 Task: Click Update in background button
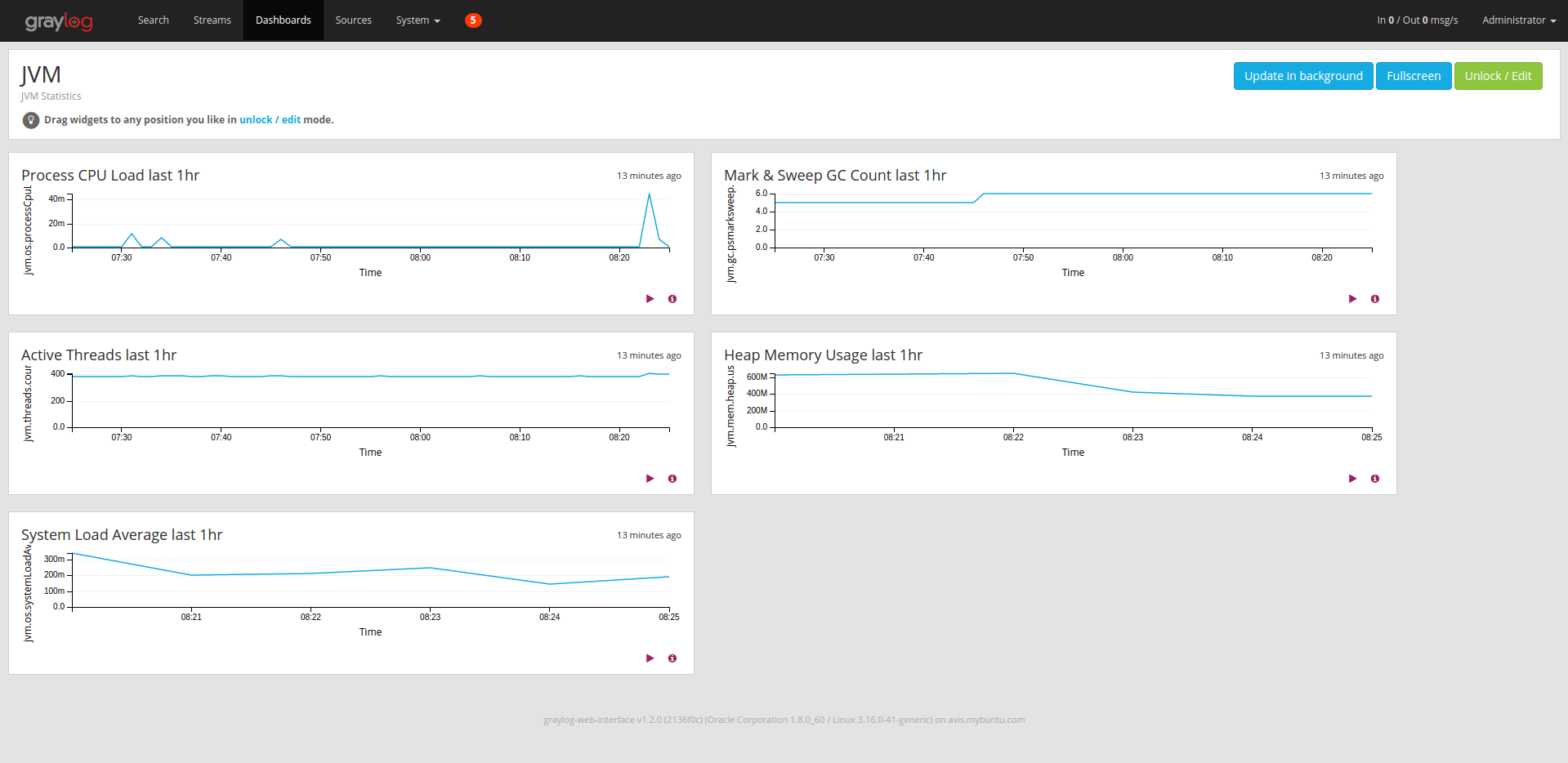pos(1302,75)
